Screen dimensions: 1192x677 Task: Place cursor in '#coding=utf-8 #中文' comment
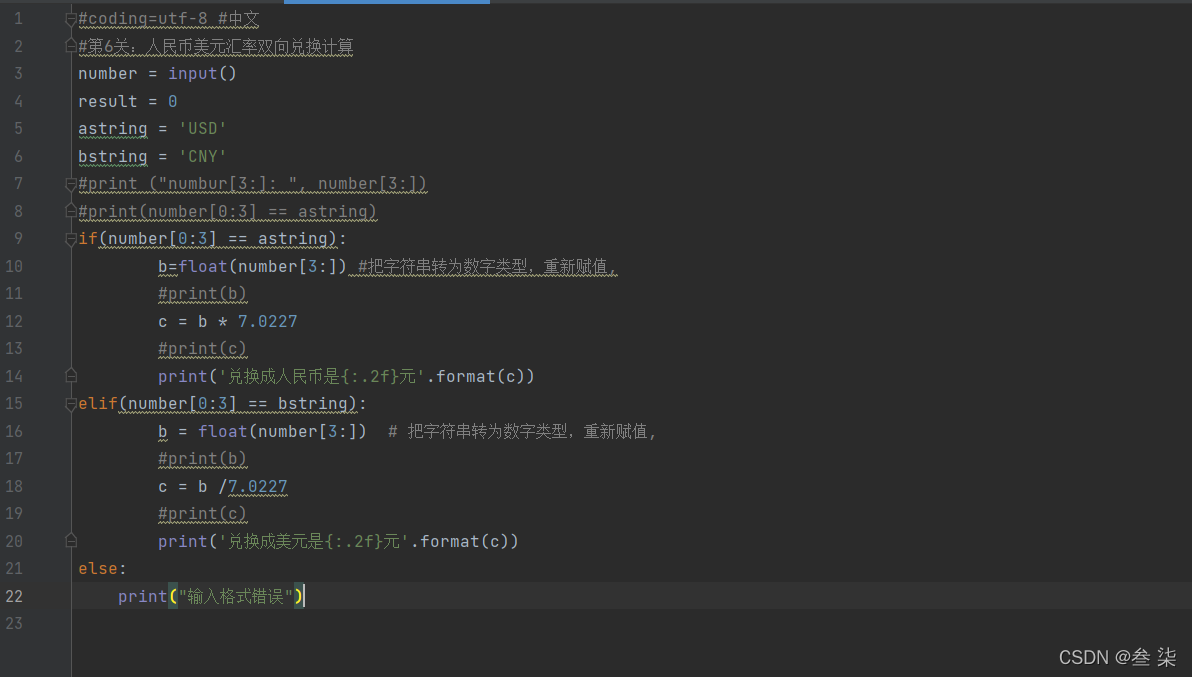coord(169,19)
